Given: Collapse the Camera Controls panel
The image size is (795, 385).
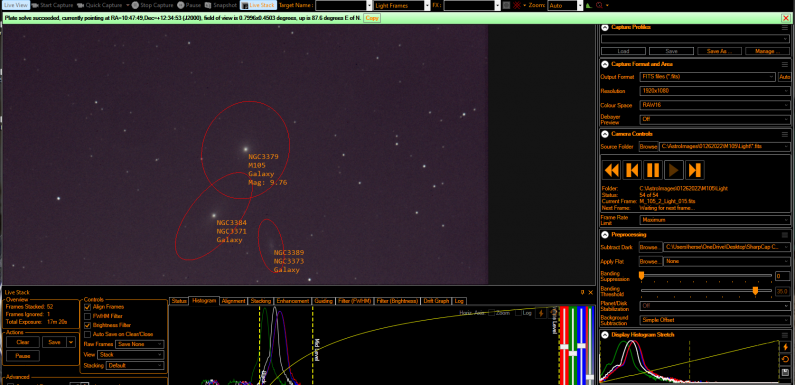Looking at the screenshot, I should 605,134.
